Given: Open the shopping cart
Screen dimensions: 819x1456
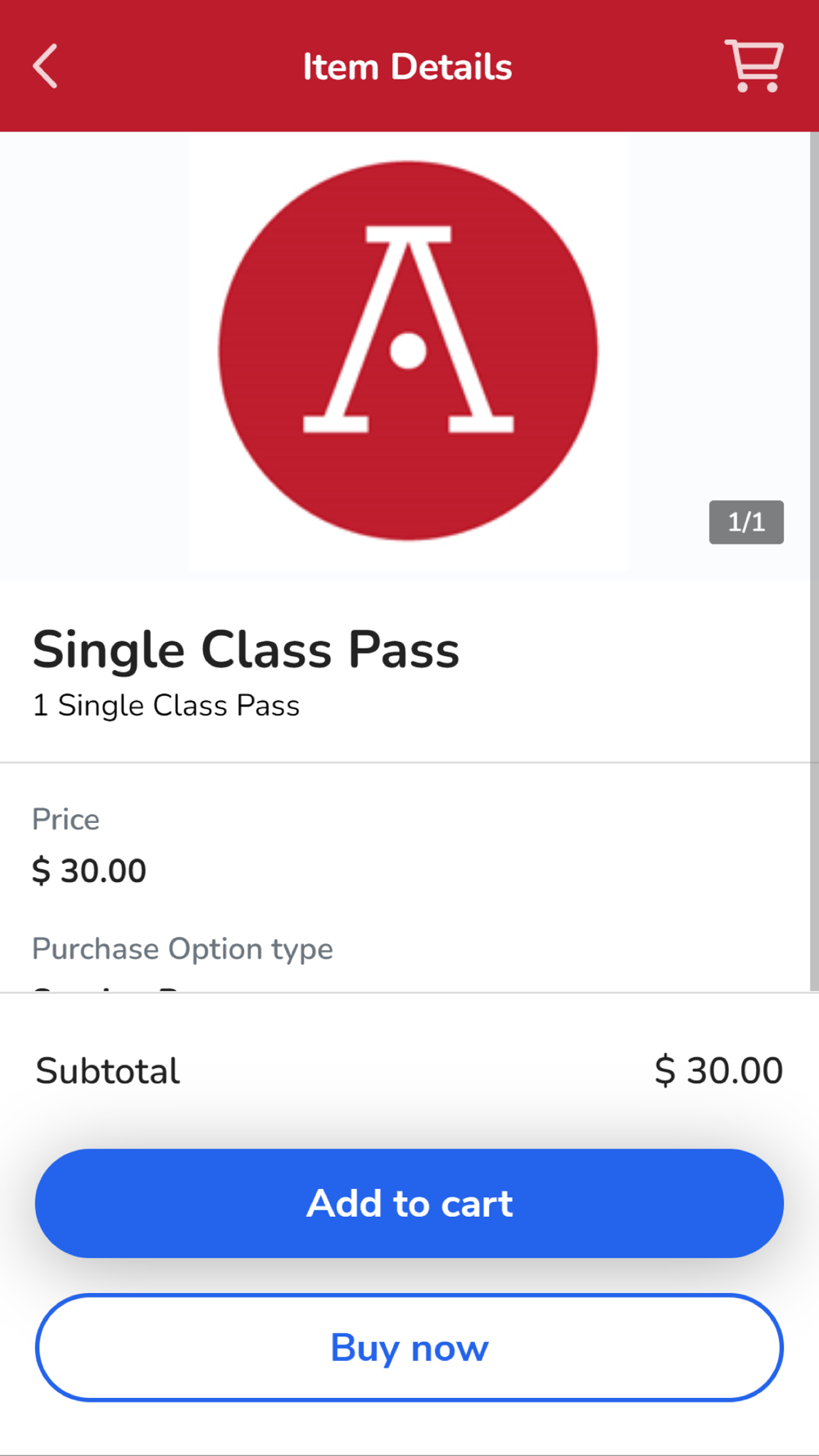Looking at the screenshot, I should point(753,66).
